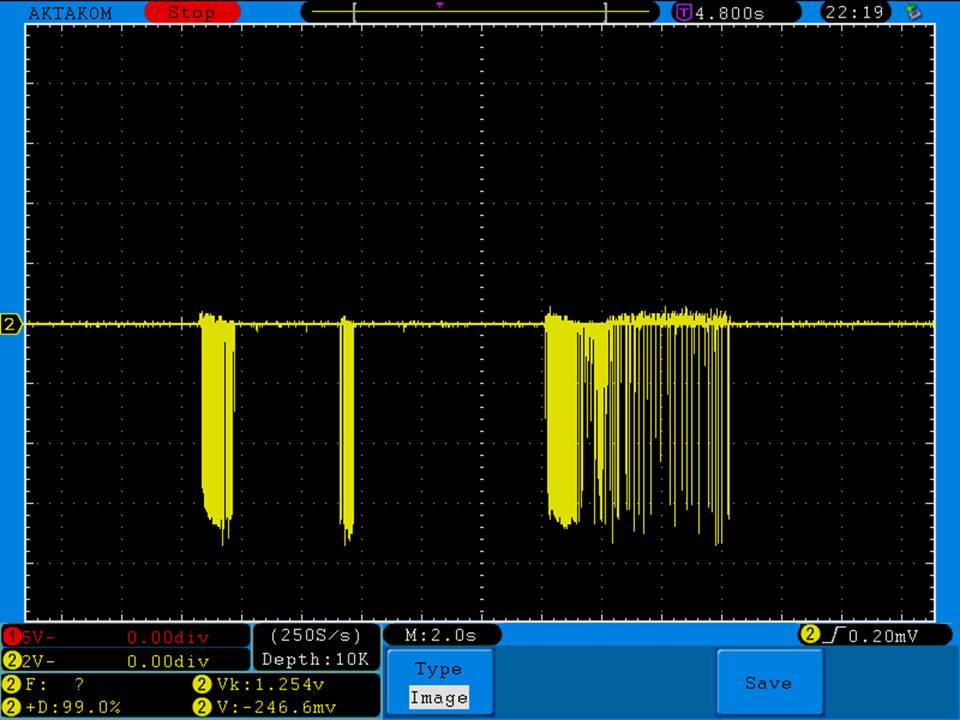960x720 pixels.
Task: Click the channel 2 ground marker on left edge
Action: [11, 324]
